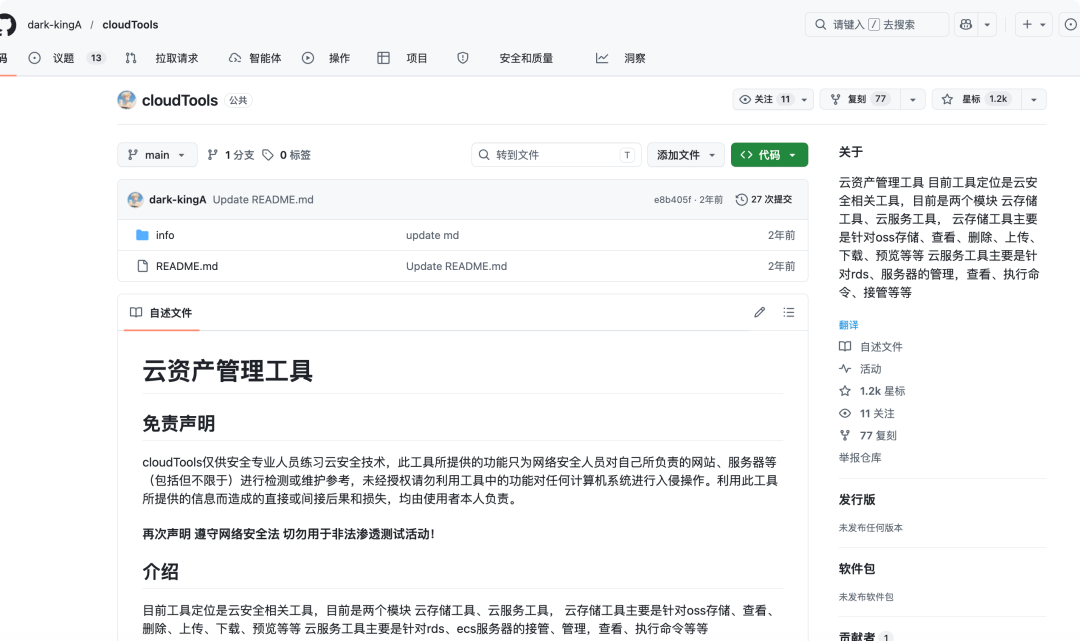Image resolution: width=1080 pixels, height=641 pixels.
Task: Select the 自述文件 tab with book icon
Action: point(161,313)
